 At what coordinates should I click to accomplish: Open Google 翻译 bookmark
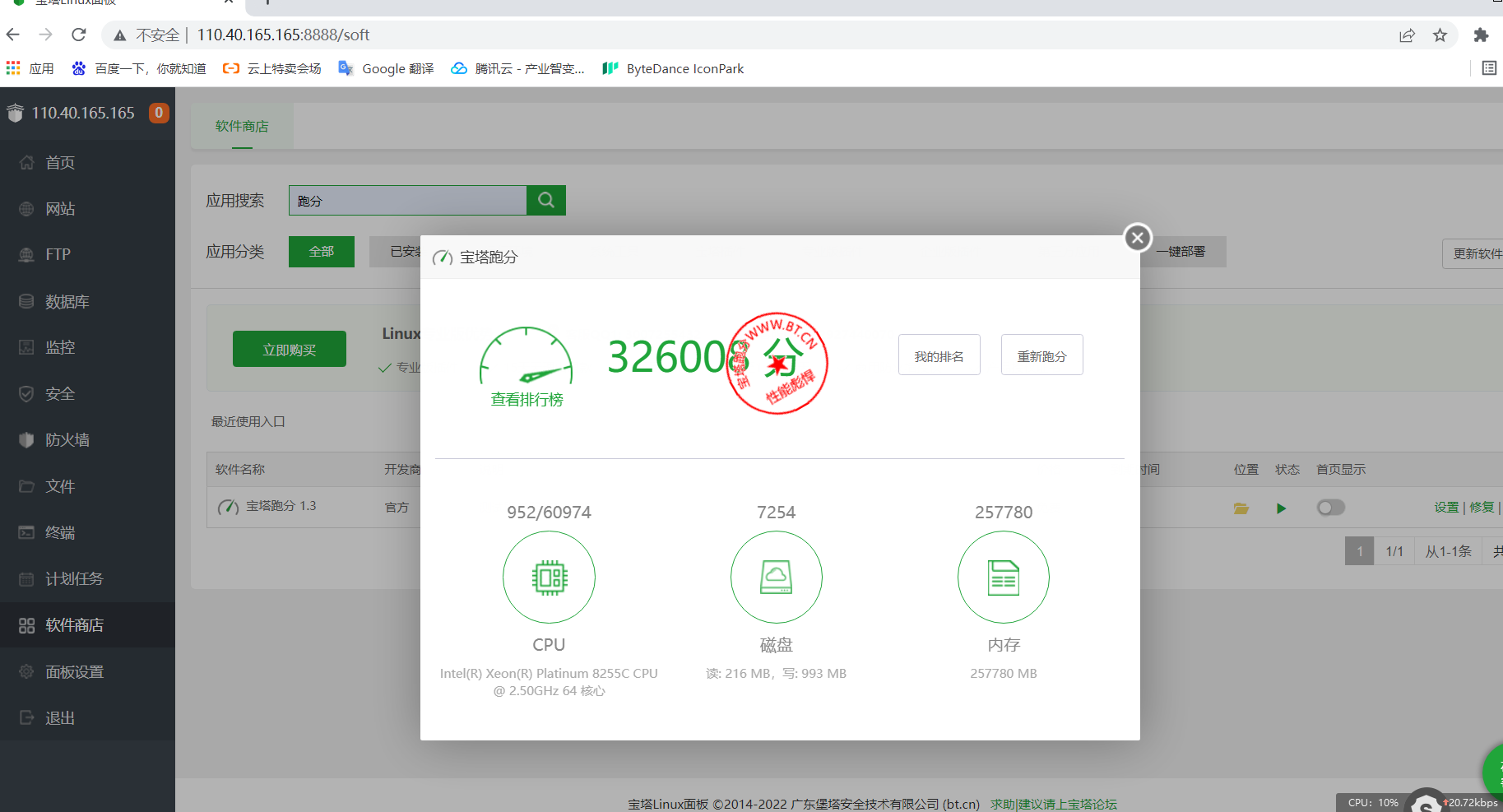tap(386, 68)
